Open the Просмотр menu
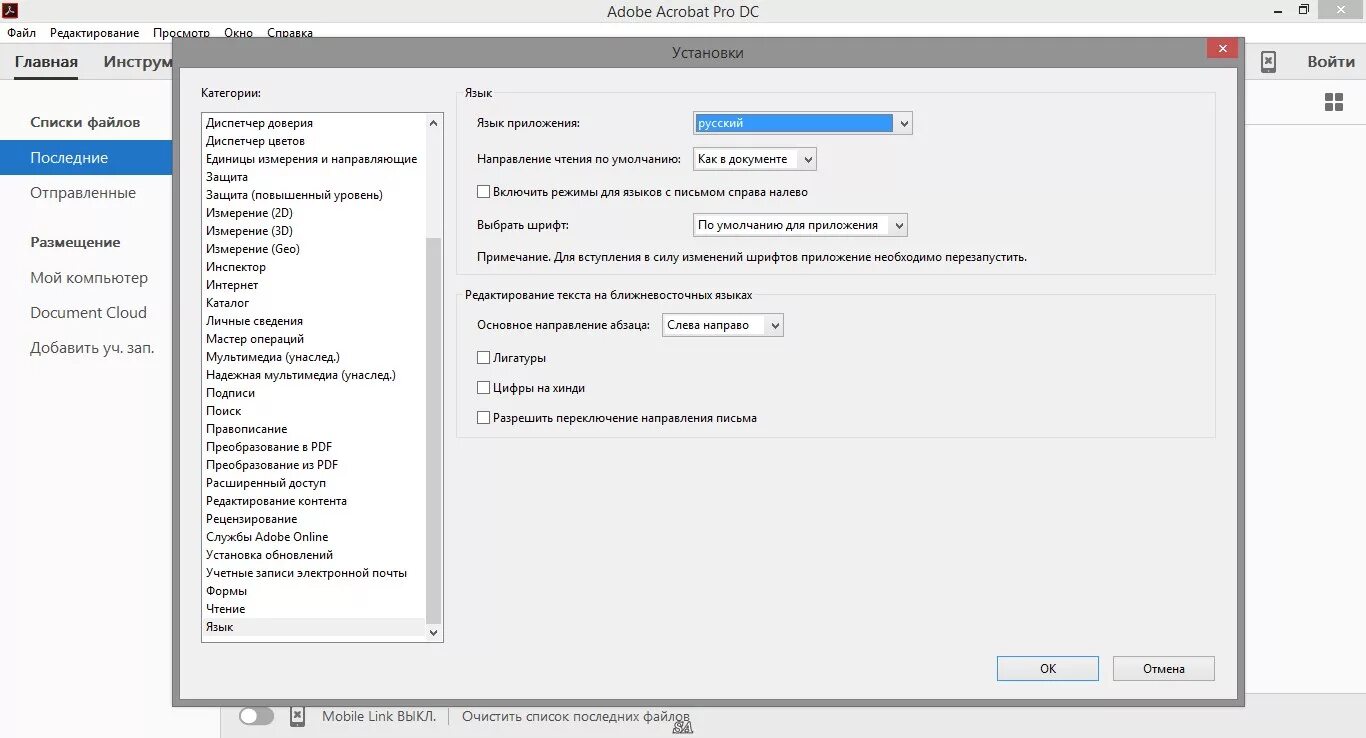This screenshot has width=1366, height=738. (181, 33)
